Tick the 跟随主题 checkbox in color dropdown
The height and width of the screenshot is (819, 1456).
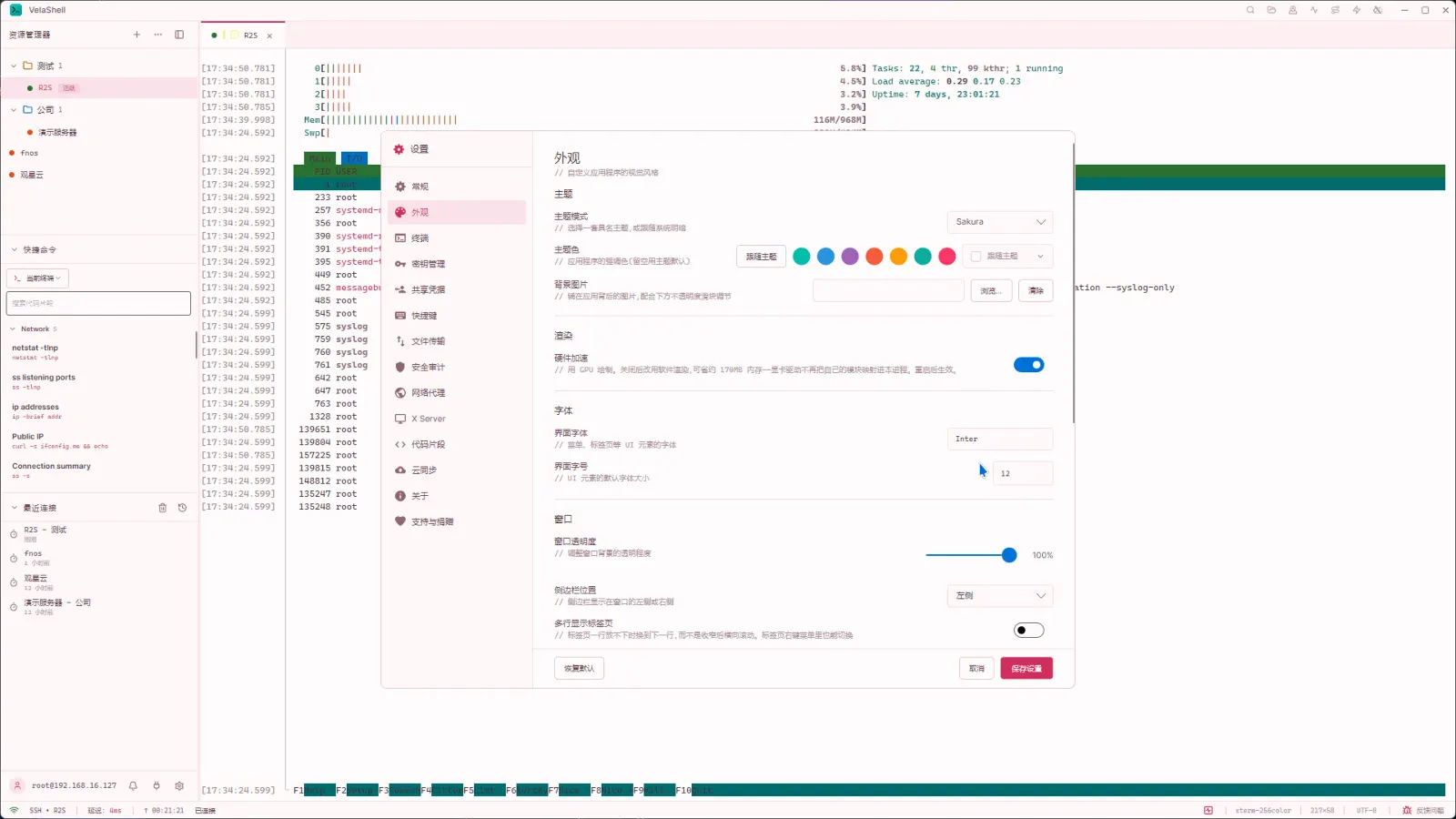click(x=976, y=257)
